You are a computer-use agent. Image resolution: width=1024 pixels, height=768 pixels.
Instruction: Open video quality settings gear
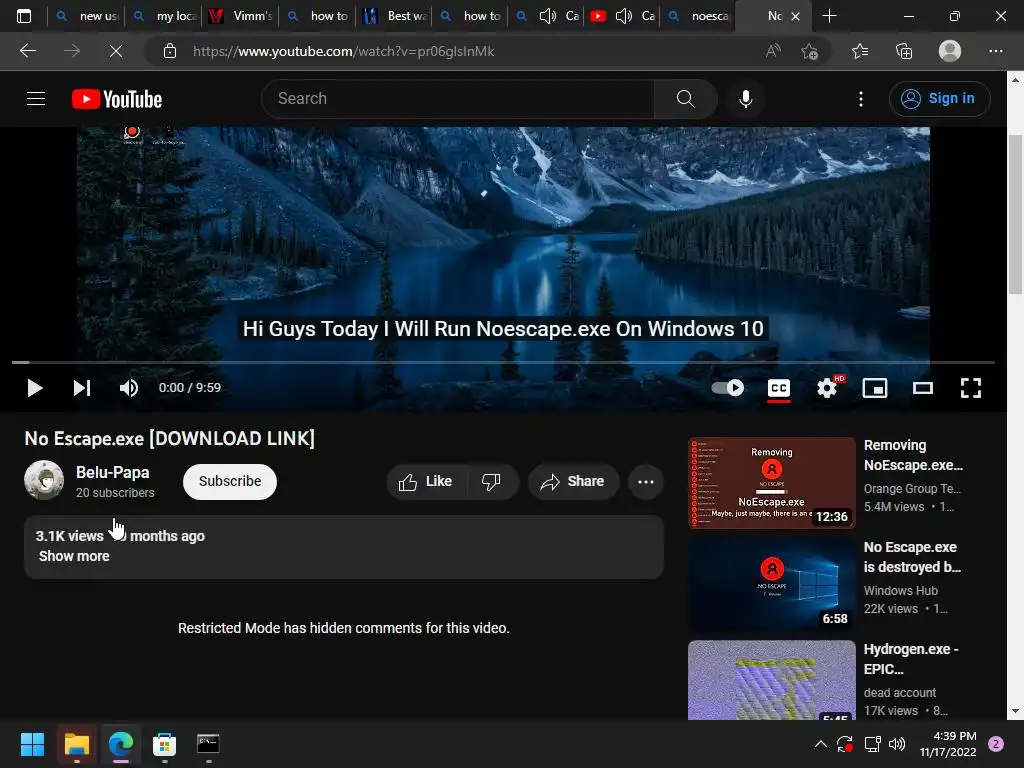coord(827,388)
